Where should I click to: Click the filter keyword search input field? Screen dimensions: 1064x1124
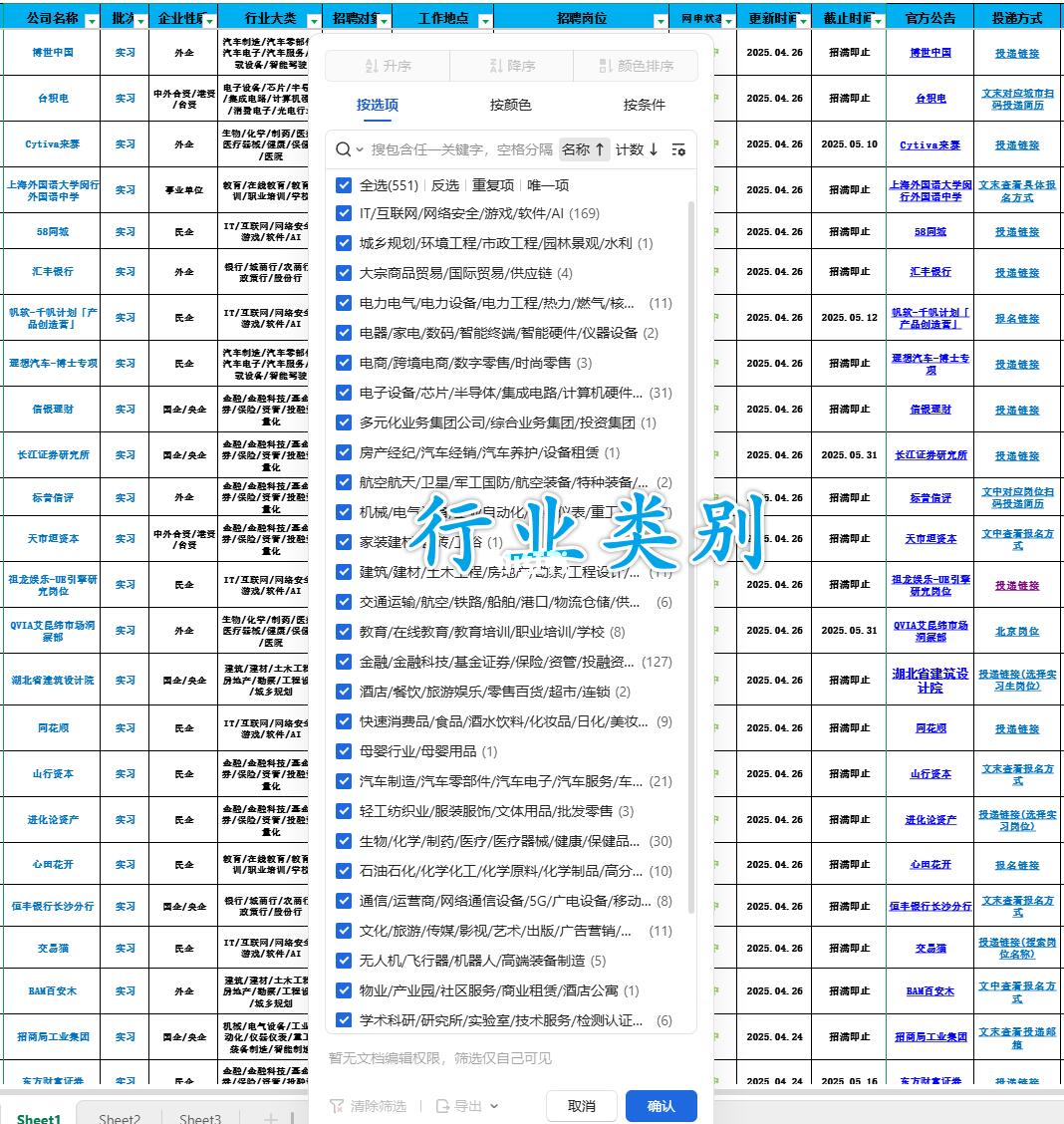[461, 149]
